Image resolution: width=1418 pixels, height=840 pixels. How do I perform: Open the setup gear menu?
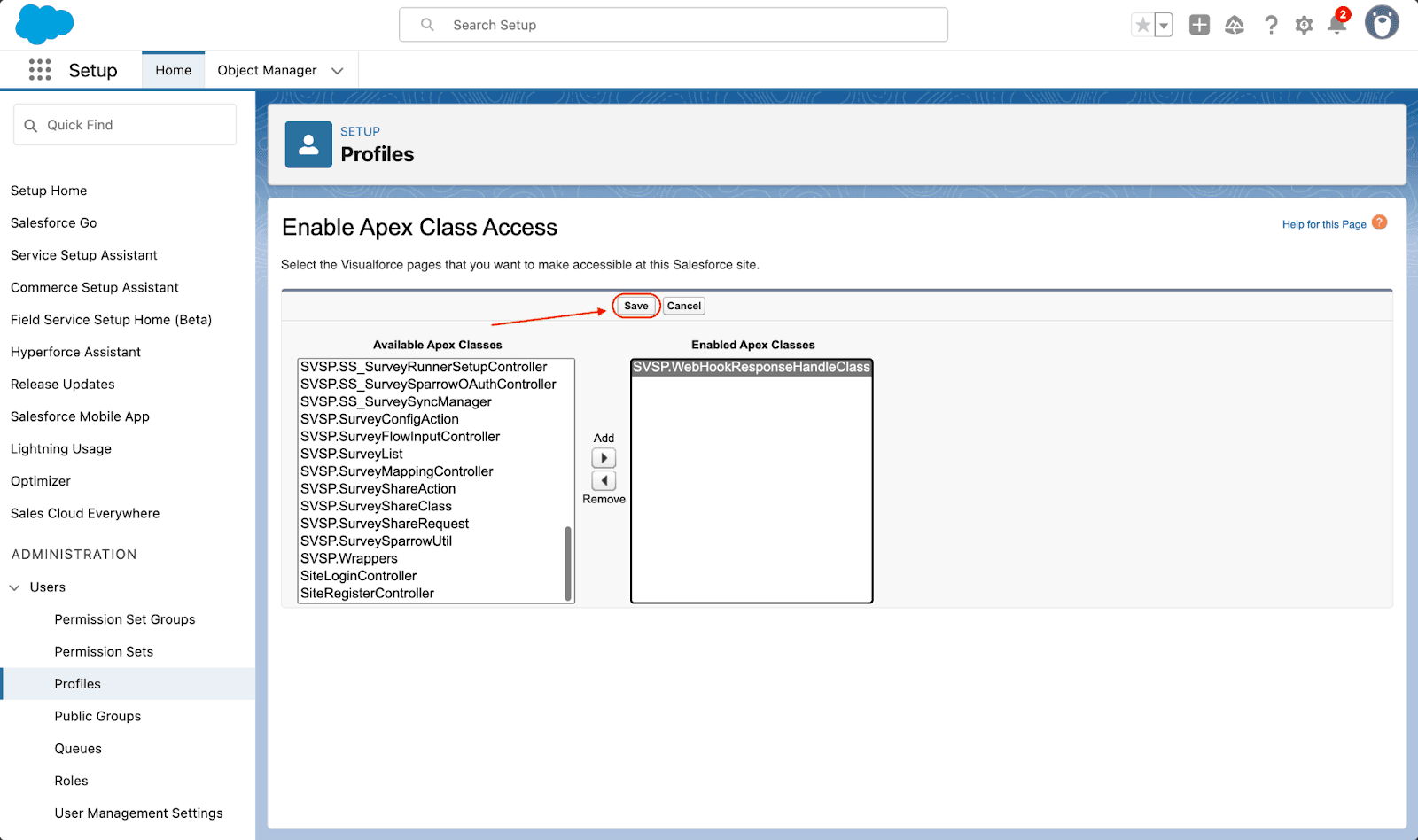click(1304, 25)
